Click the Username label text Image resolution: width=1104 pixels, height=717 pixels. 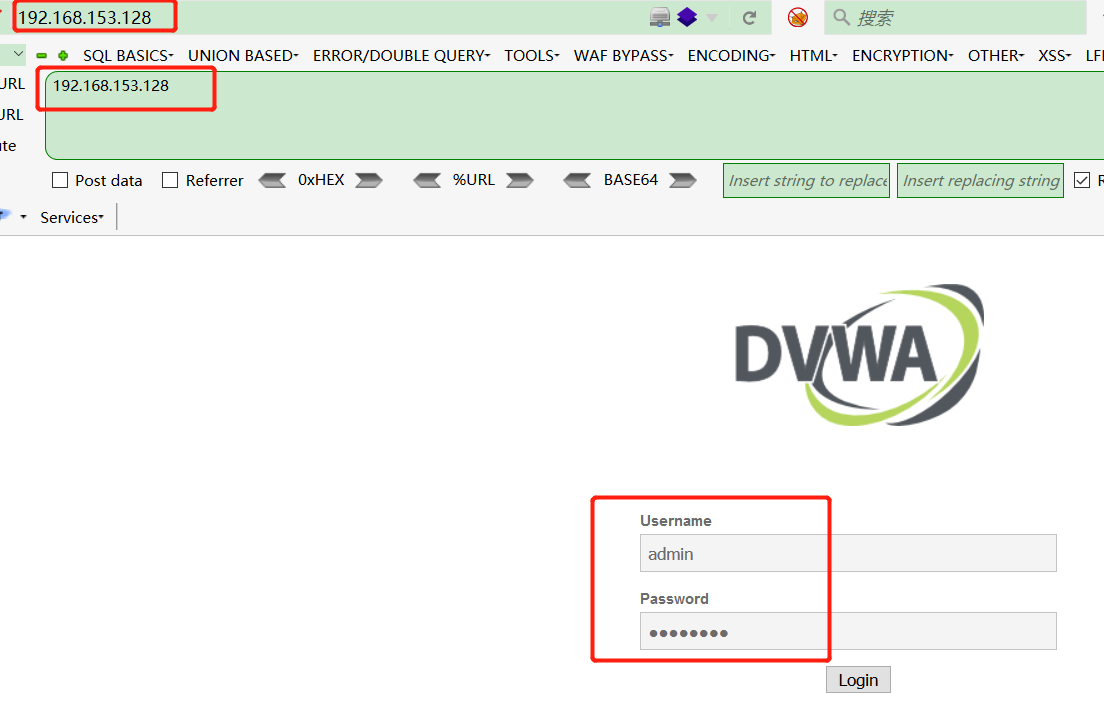pyautogui.click(x=676, y=520)
